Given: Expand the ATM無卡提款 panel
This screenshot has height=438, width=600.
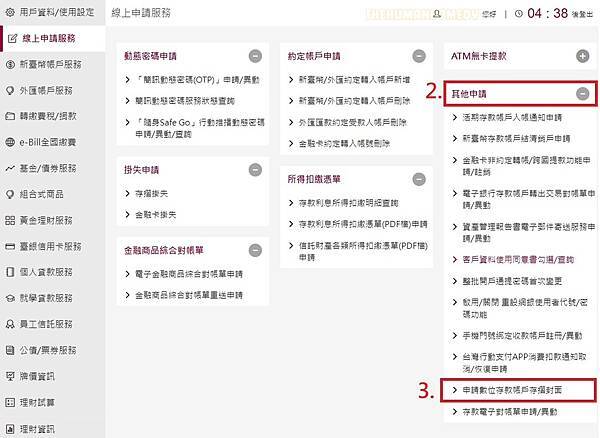Looking at the screenshot, I should (583, 56).
